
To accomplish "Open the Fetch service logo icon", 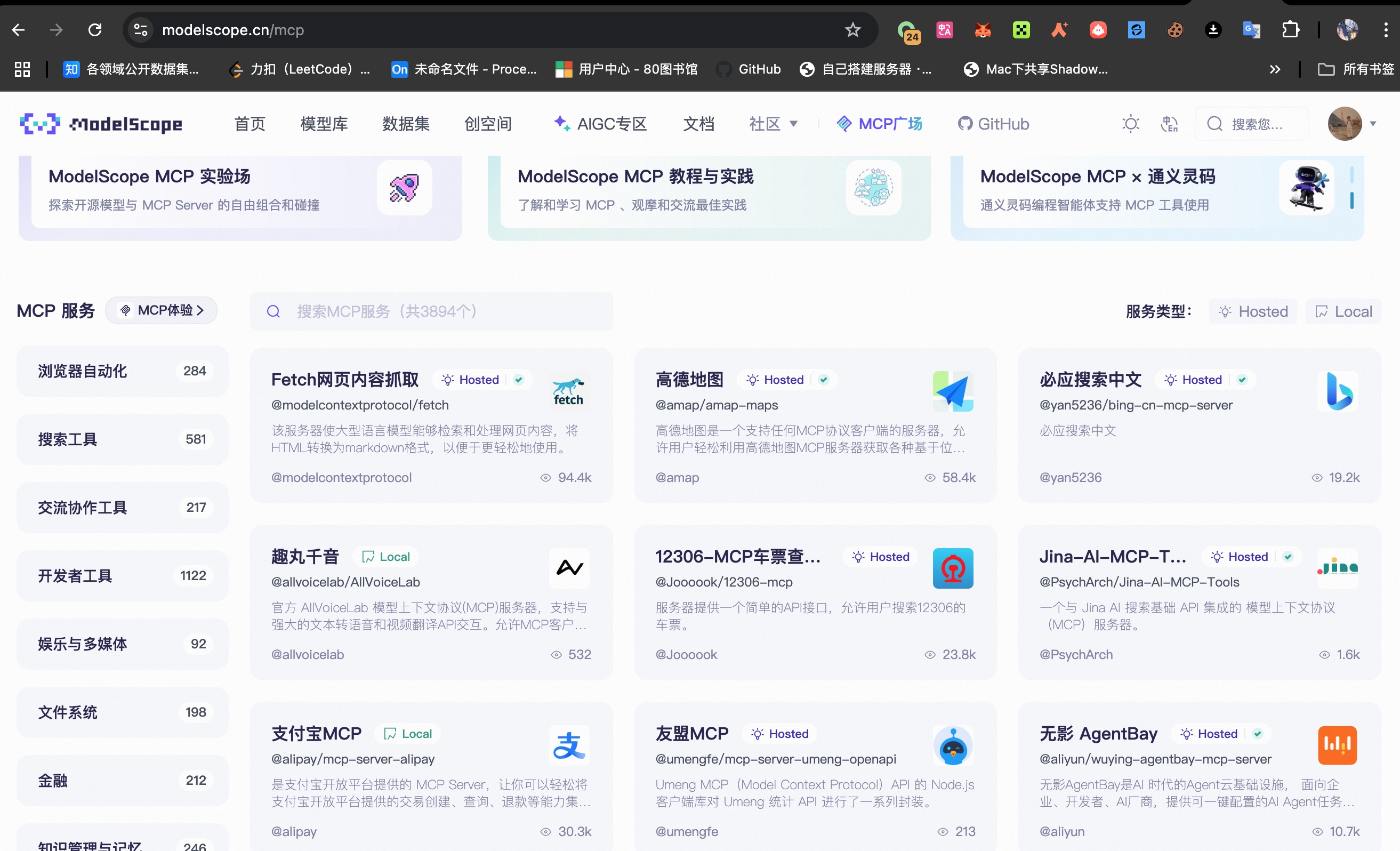I will point(569,391).
